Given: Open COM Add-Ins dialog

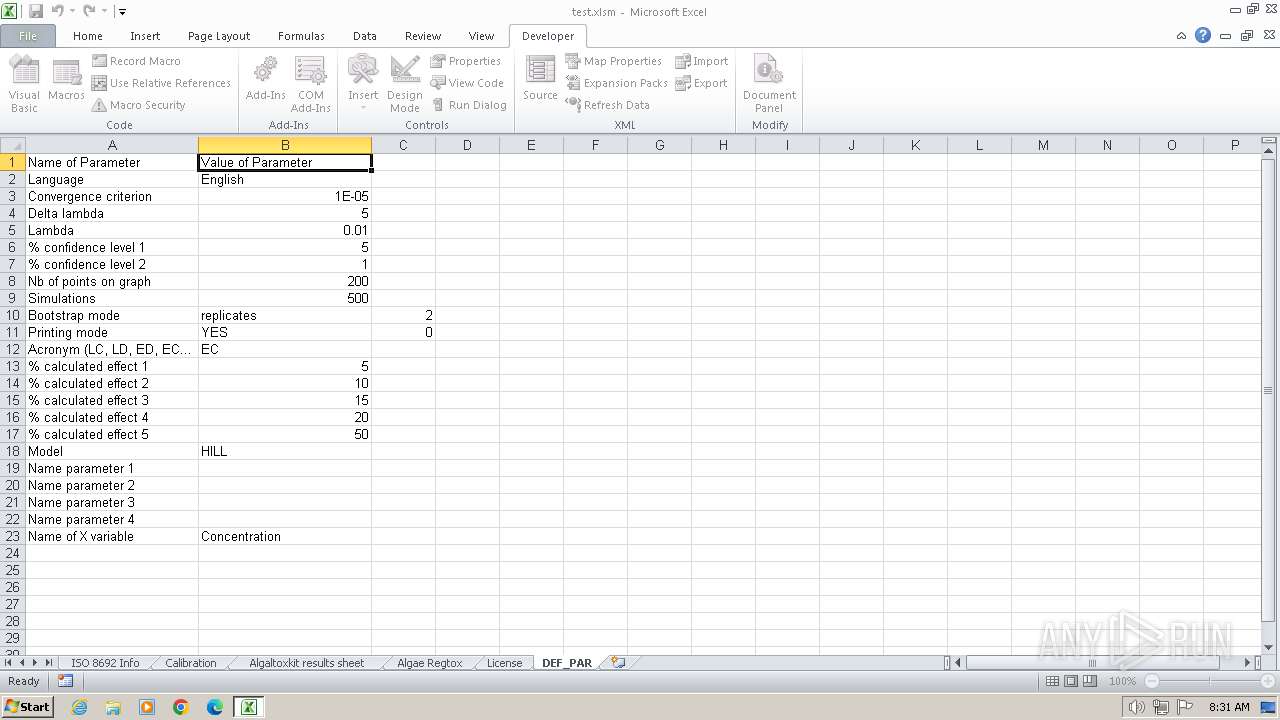Looking at the screenshot, I should pyautogui.click(x=310, y=85).
